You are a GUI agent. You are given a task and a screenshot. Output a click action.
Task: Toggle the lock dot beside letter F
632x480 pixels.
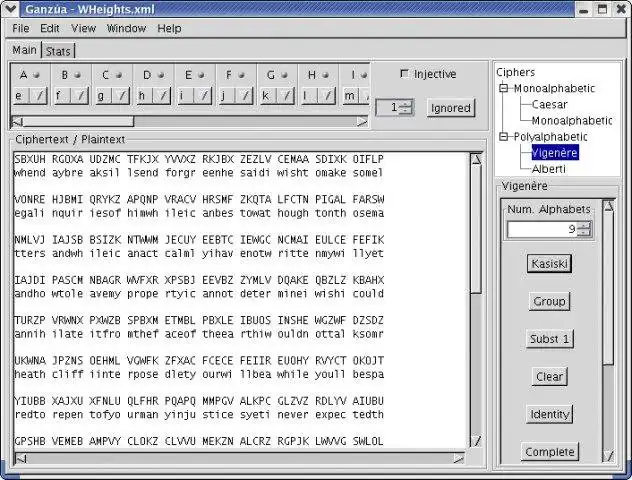[x=241, y=75]
